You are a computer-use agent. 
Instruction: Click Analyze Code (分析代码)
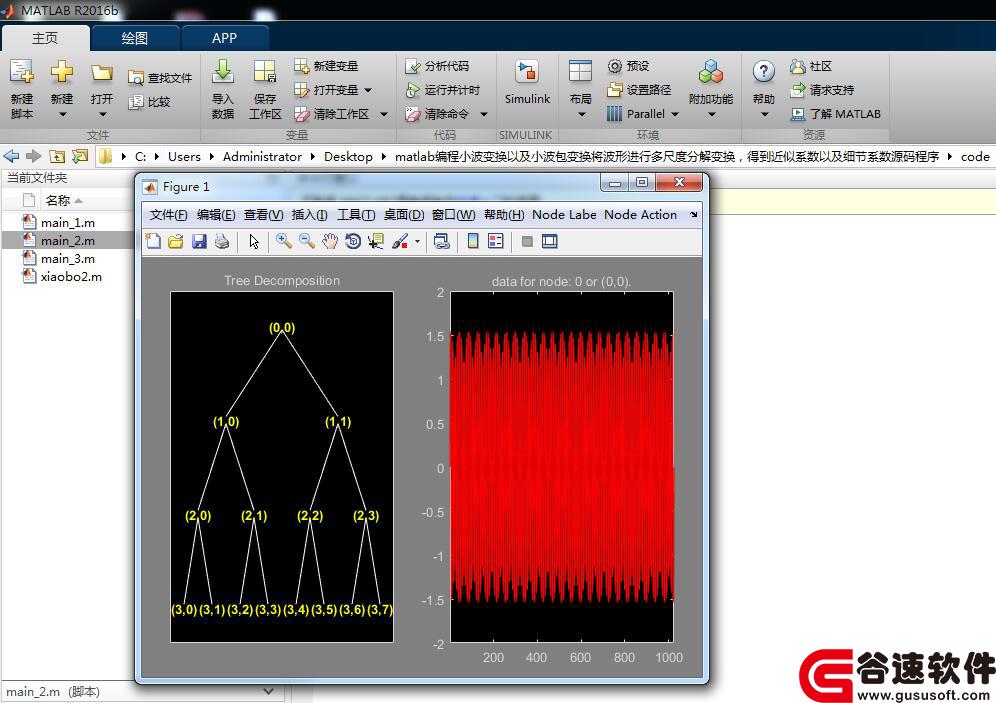(x=437, y=66)
